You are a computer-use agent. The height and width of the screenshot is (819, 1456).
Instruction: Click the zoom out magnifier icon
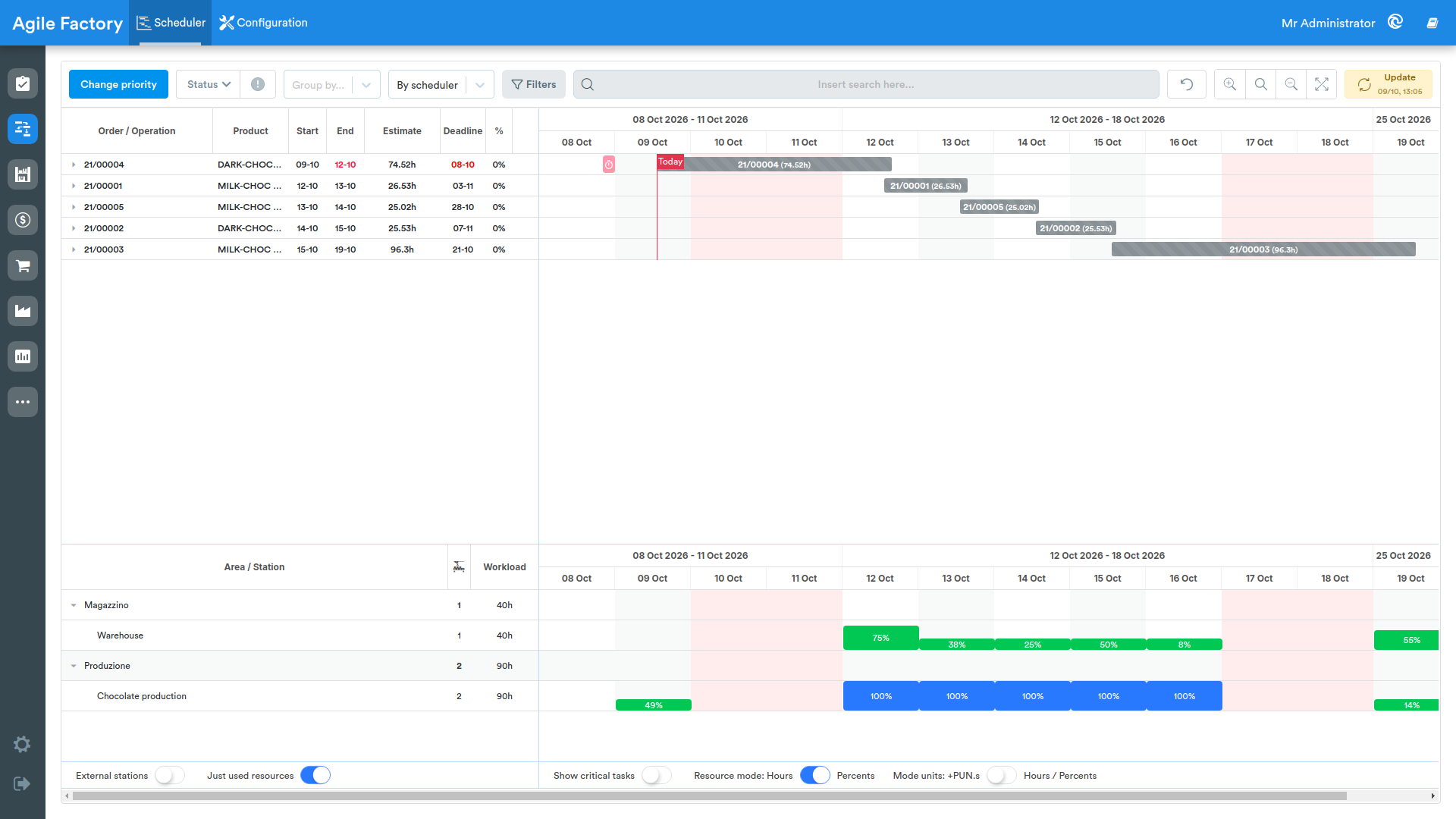pyautogui.click(x=1291, y=84)
